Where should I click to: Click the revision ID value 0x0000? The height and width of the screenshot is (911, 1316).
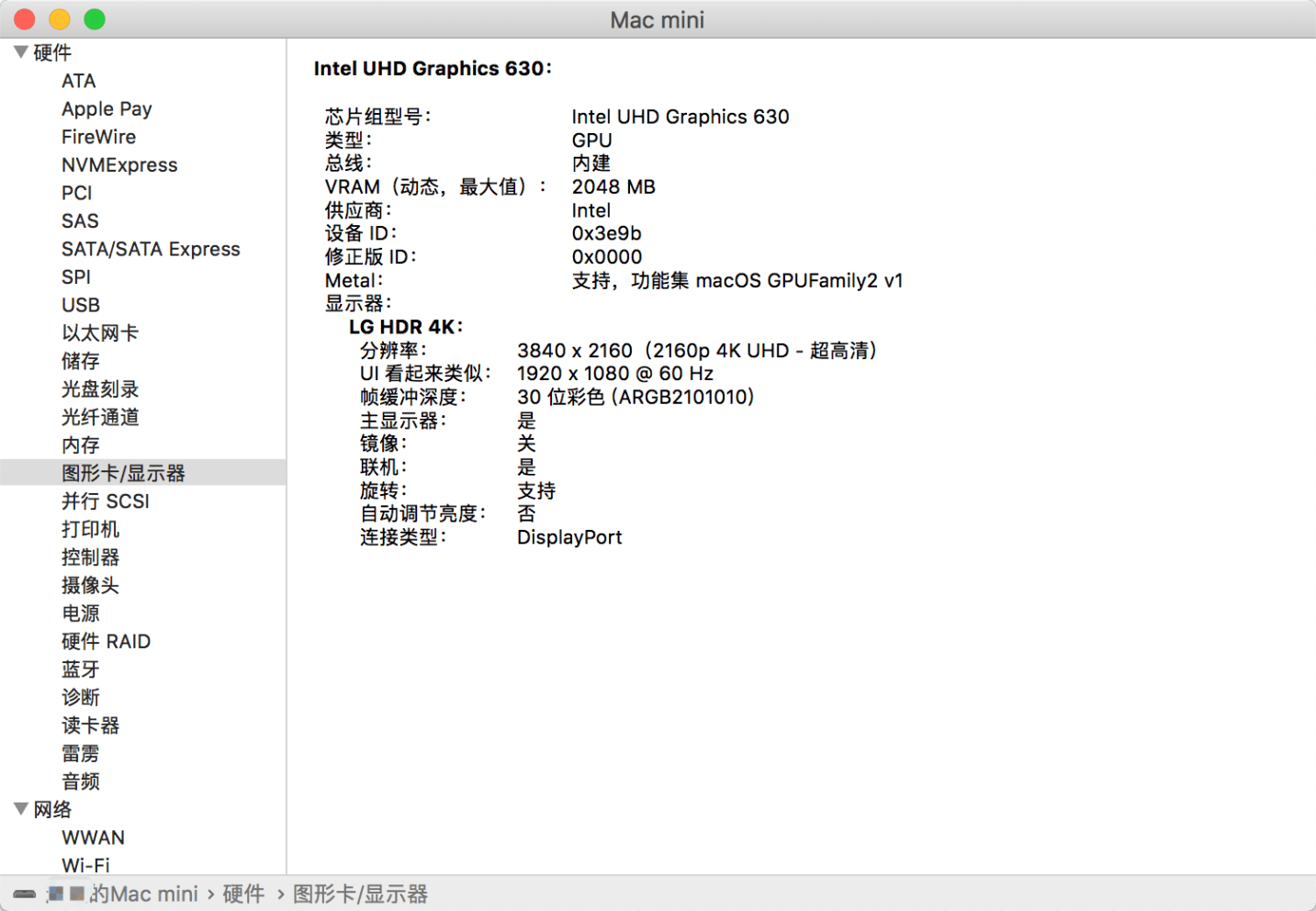[x=607, y=257]
